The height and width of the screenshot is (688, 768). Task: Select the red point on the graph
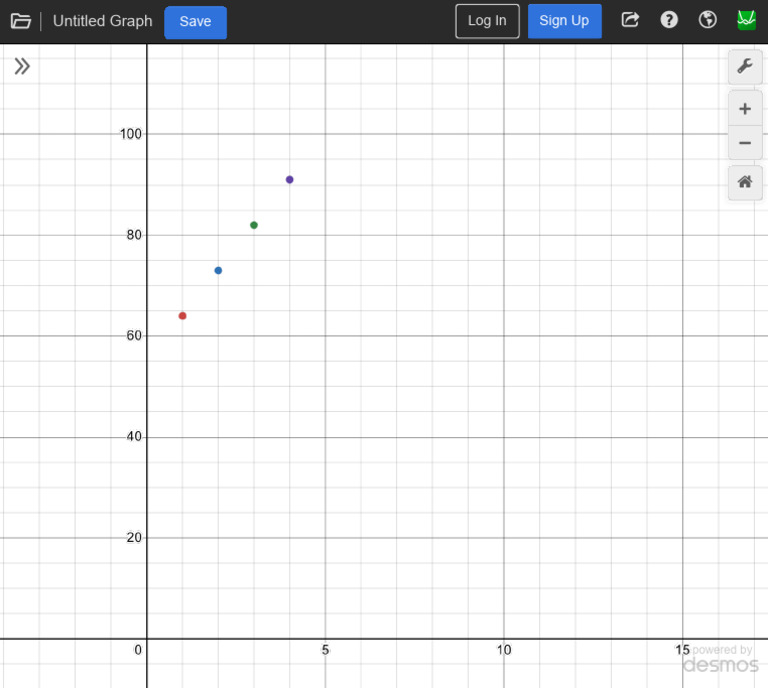[182, 316]
